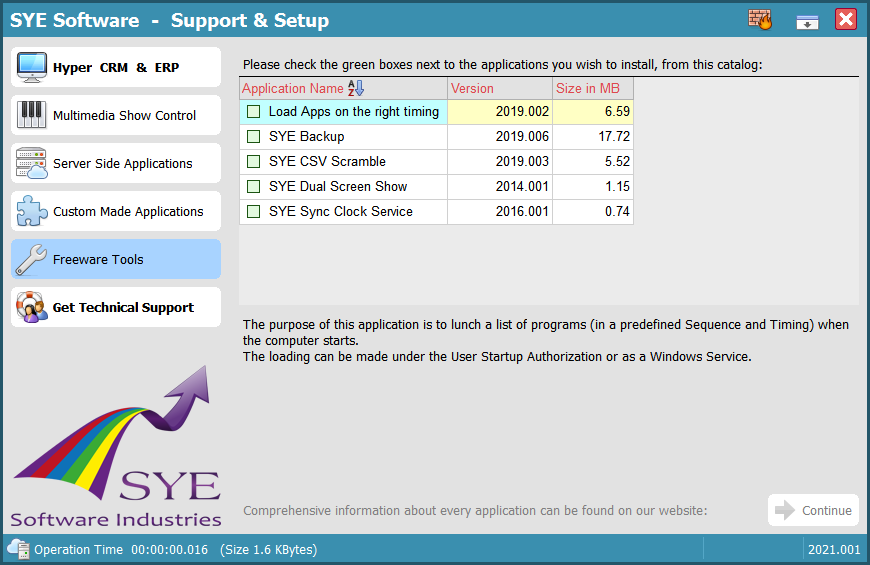Select 'Load Apps on the right timing' name
Image resolution: width=870 pixels, height=565 pixels.
353,112
